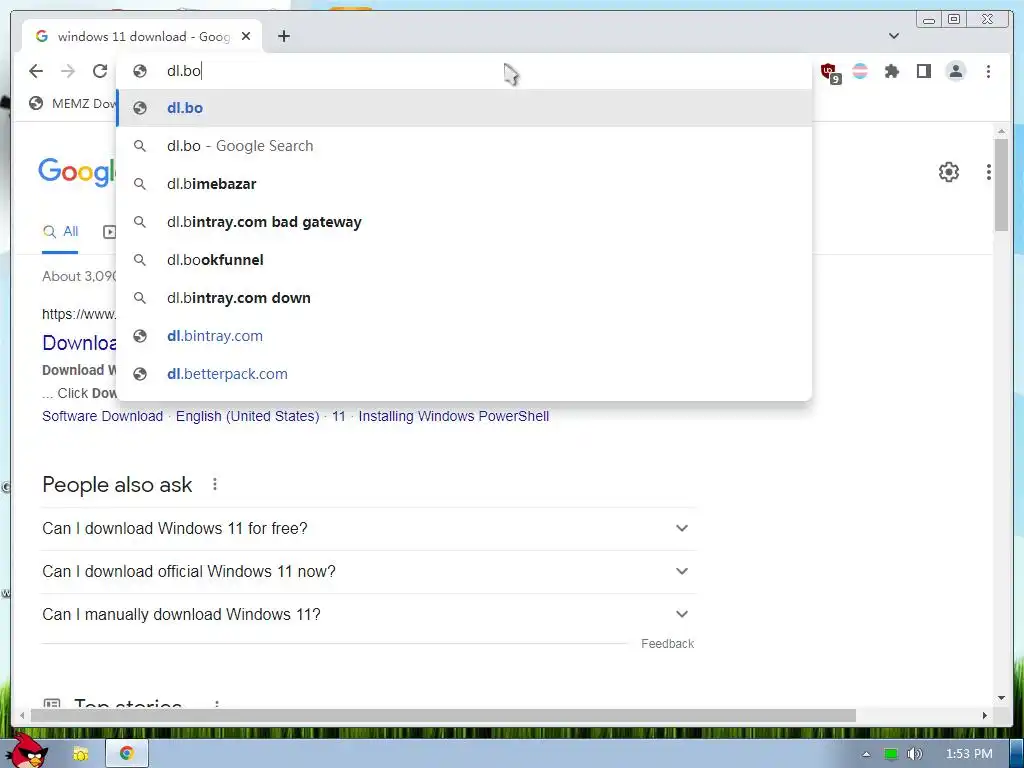Open the file explorer taskbar icon
This screenshot has height=768, width=1024.
[x=80, y=754]
